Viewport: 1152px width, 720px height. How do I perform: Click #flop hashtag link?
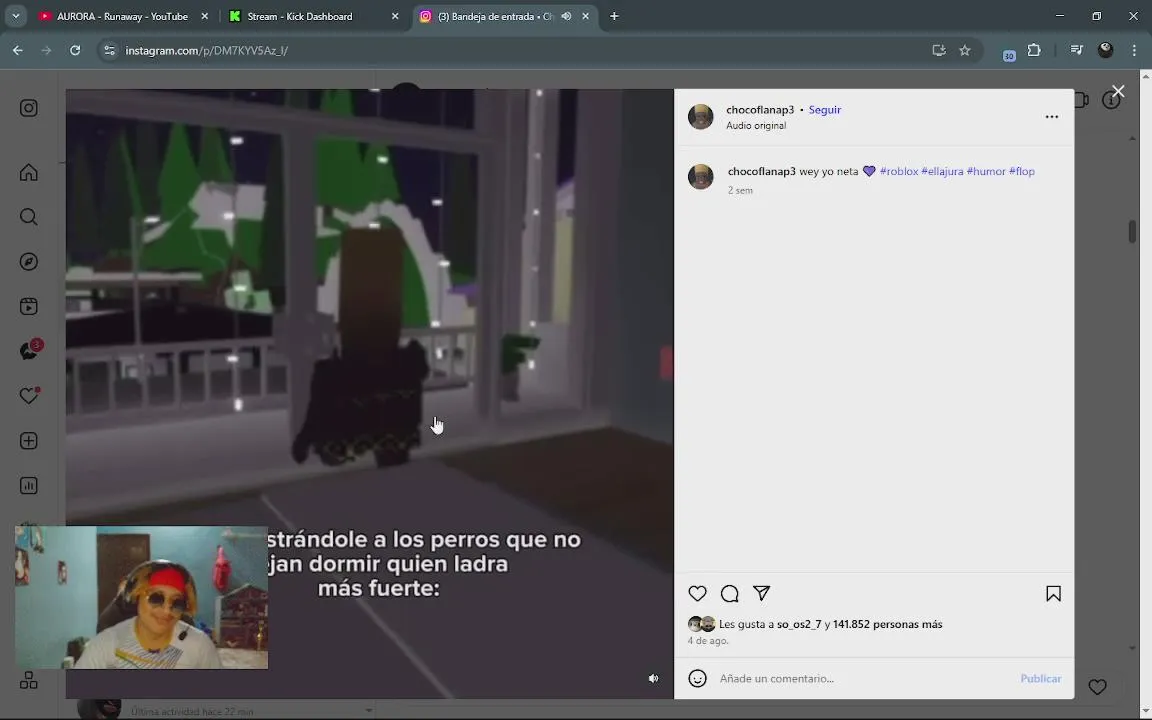1021,171
